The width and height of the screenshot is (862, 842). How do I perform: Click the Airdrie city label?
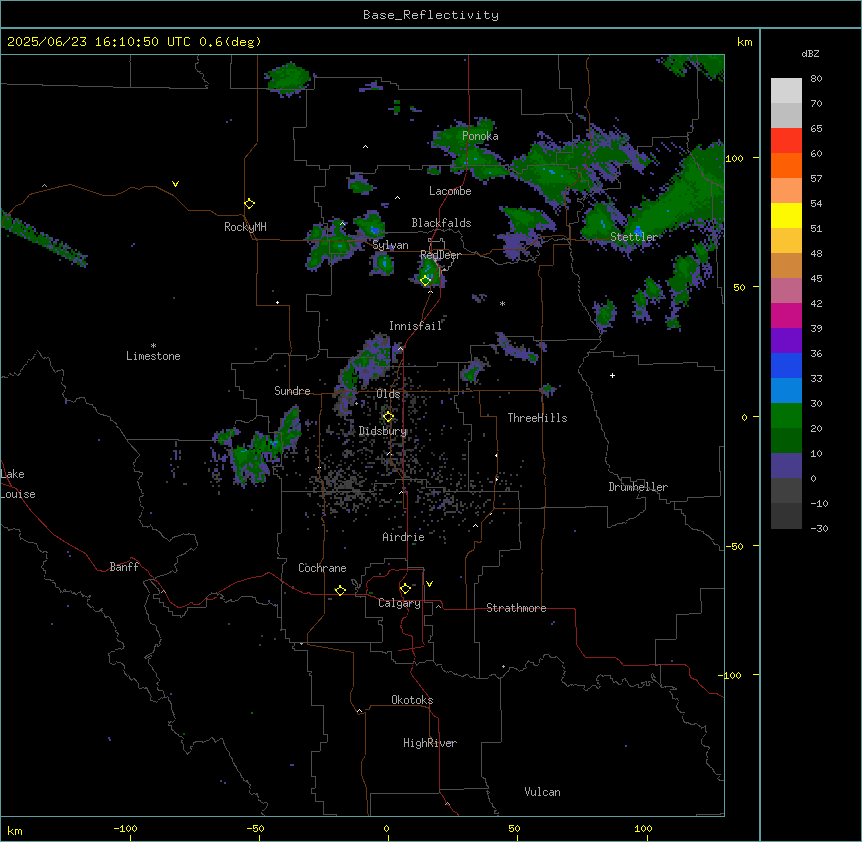click(x=403, y=537)
